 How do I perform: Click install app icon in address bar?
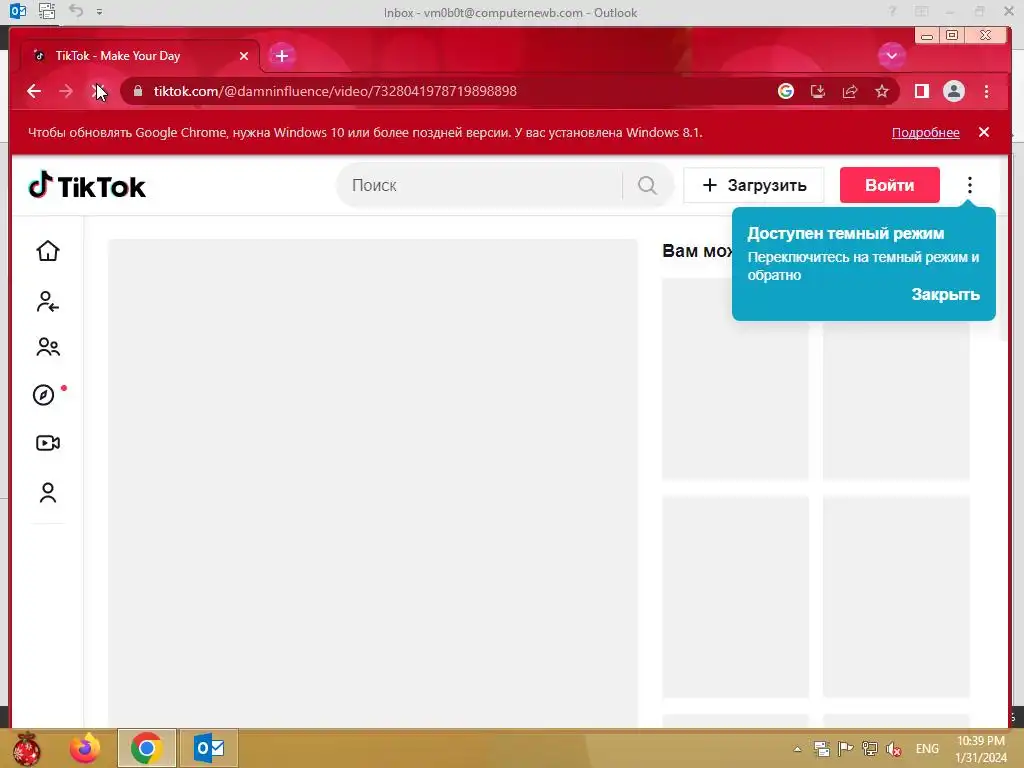tap(818, 91)
